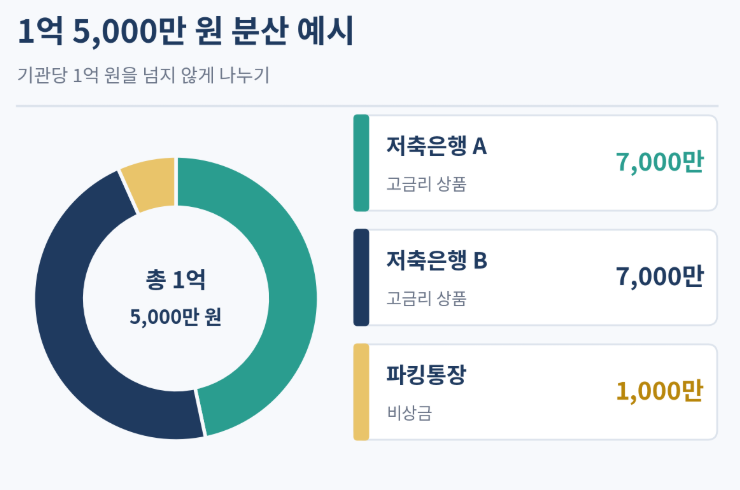Click the 1,000만 amount in gold

(659, 391)
